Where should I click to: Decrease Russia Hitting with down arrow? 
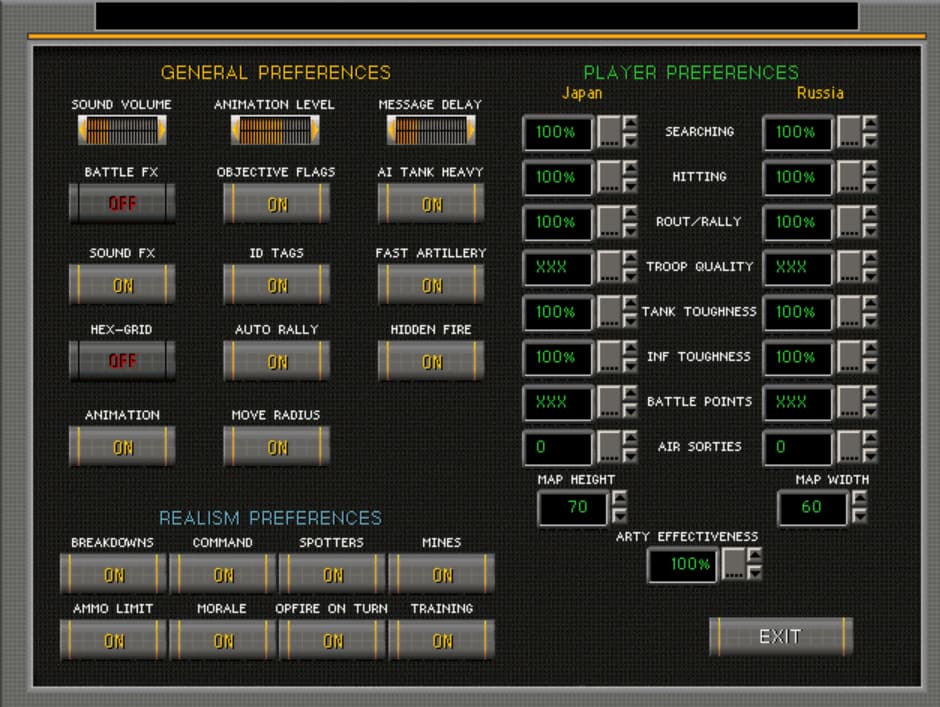tap(870, 186)
